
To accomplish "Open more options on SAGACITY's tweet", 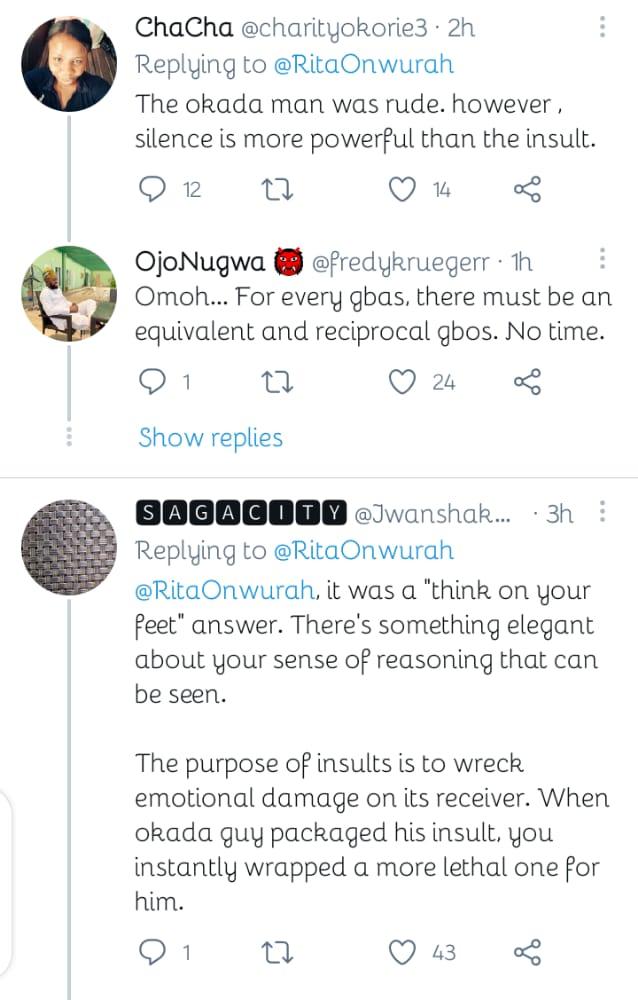I will click(x=601, y=512).
